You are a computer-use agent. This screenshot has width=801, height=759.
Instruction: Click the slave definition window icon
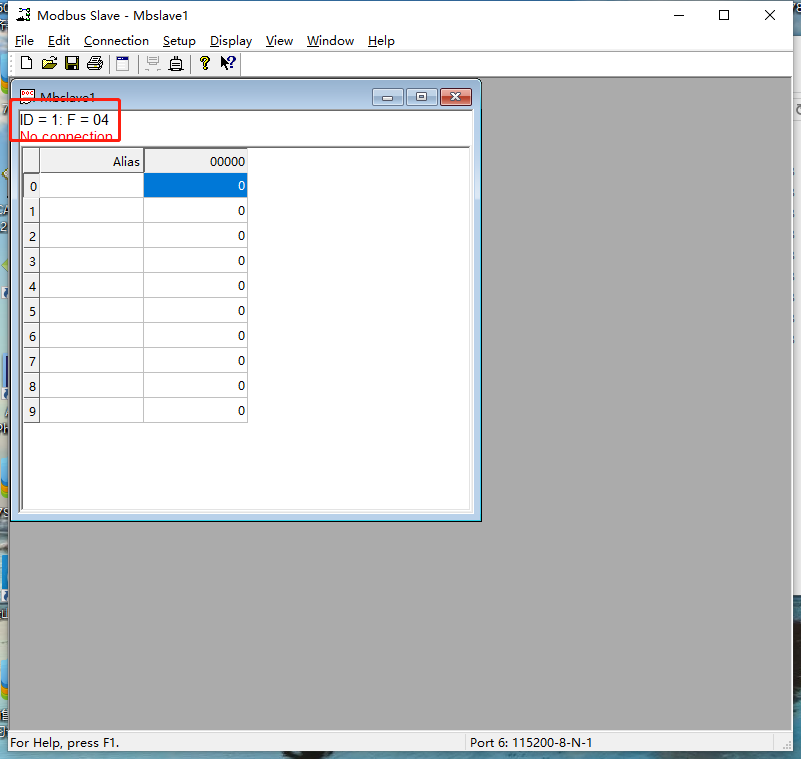(123, 64)
